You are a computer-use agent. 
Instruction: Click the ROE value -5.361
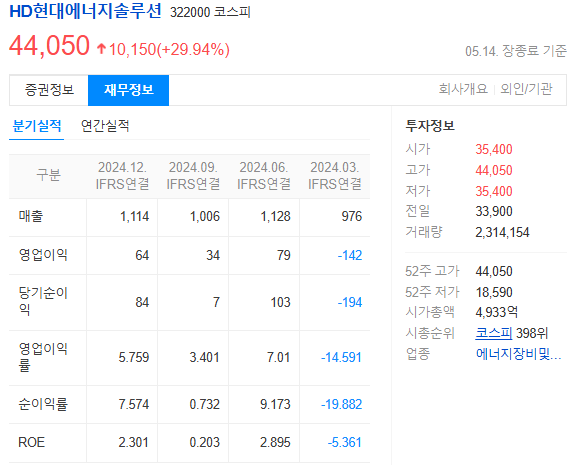(344, 442)
